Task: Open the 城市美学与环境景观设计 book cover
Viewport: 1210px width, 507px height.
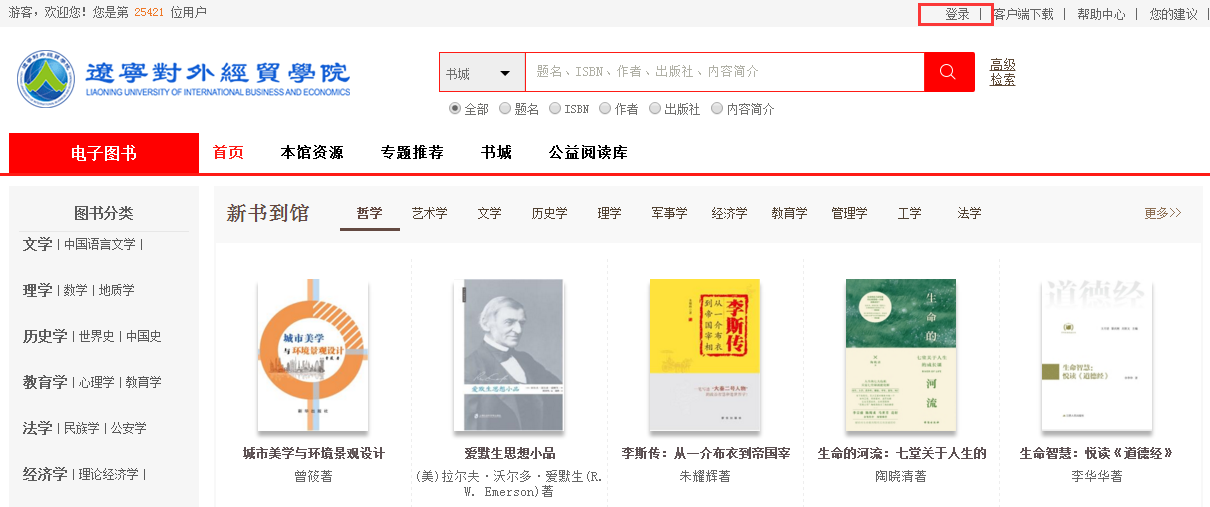Action: click(313, 355)
